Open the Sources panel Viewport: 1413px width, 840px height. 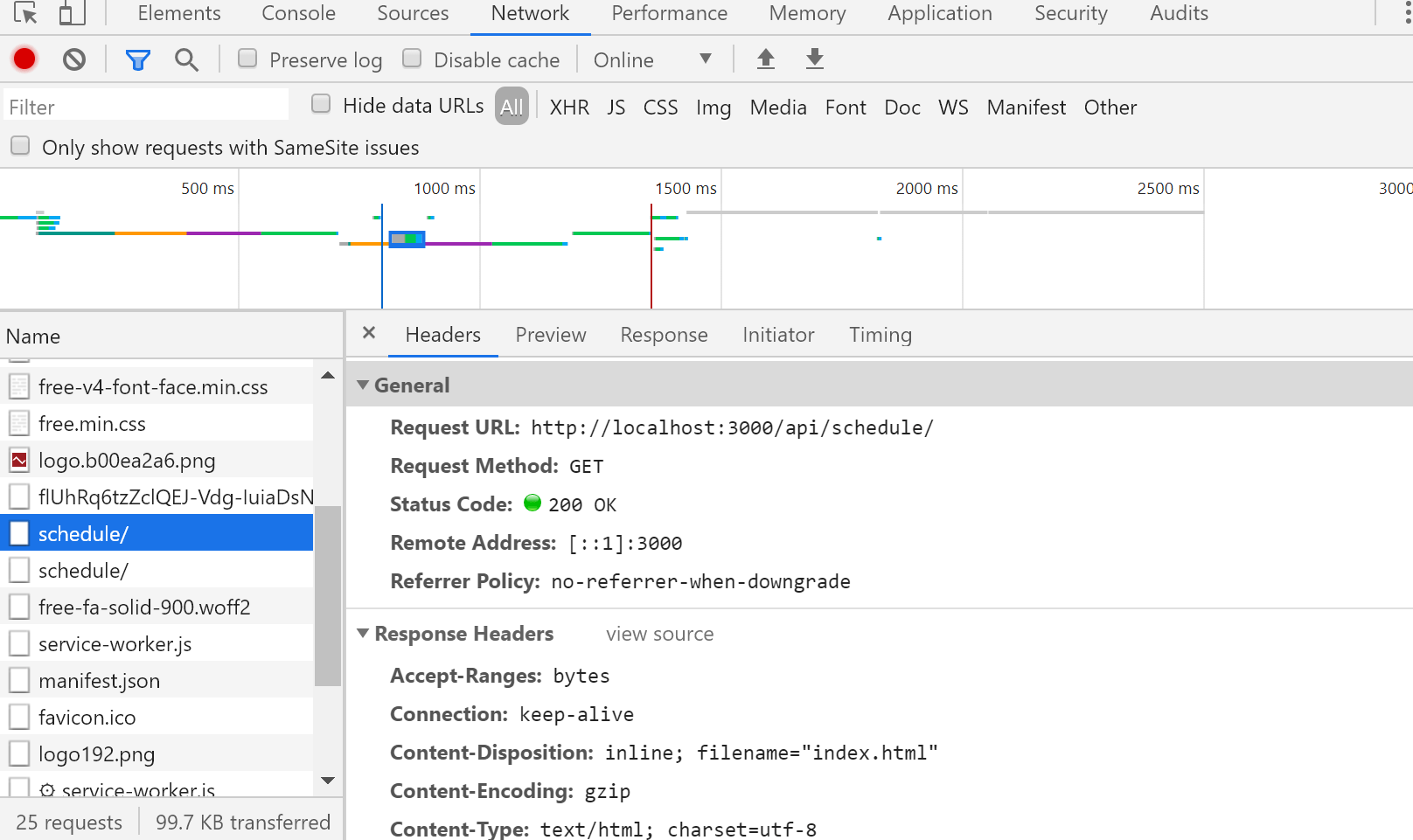[413, 13]
